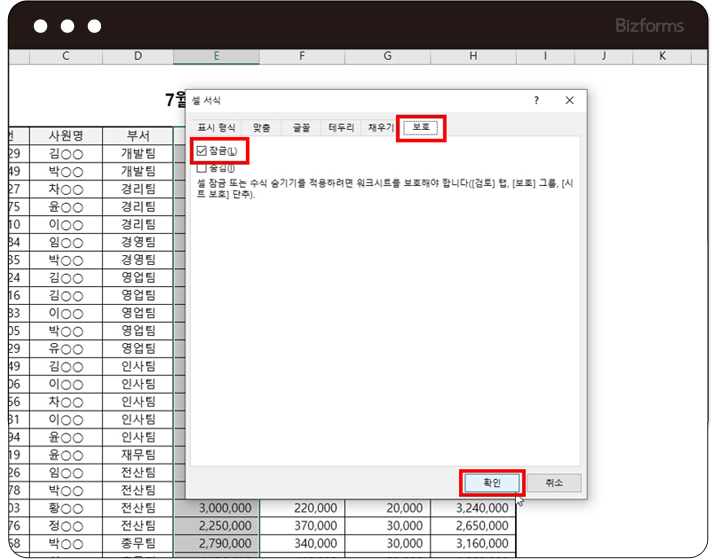The width and height of the screenshot is (715, 560).
Task: Select the 채우기 fill tab
Action: (x=381, y=128)
